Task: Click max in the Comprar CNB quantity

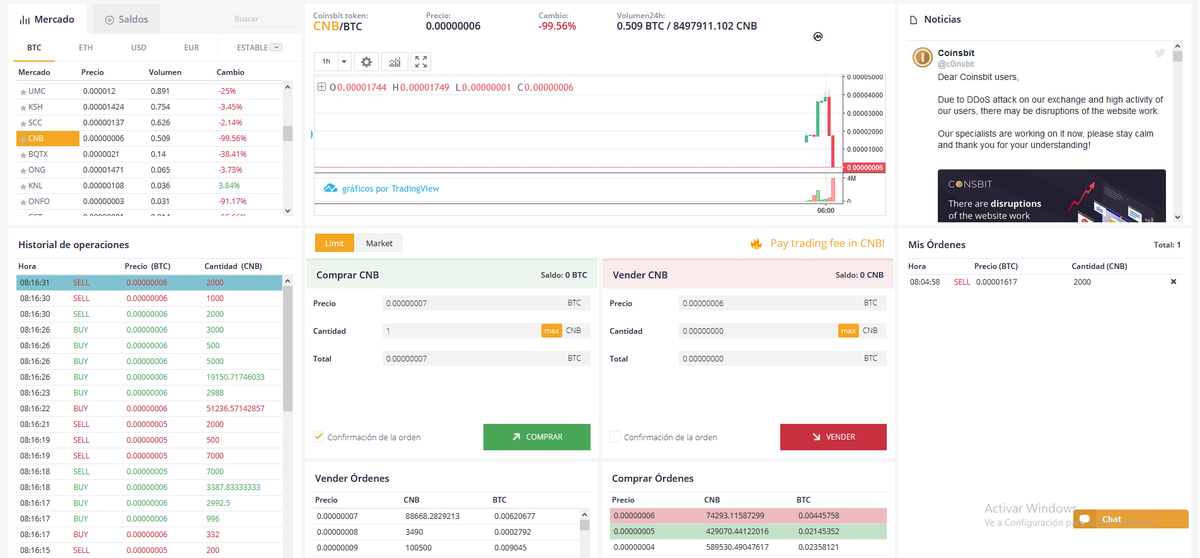Action: click(x=551, y=331)
